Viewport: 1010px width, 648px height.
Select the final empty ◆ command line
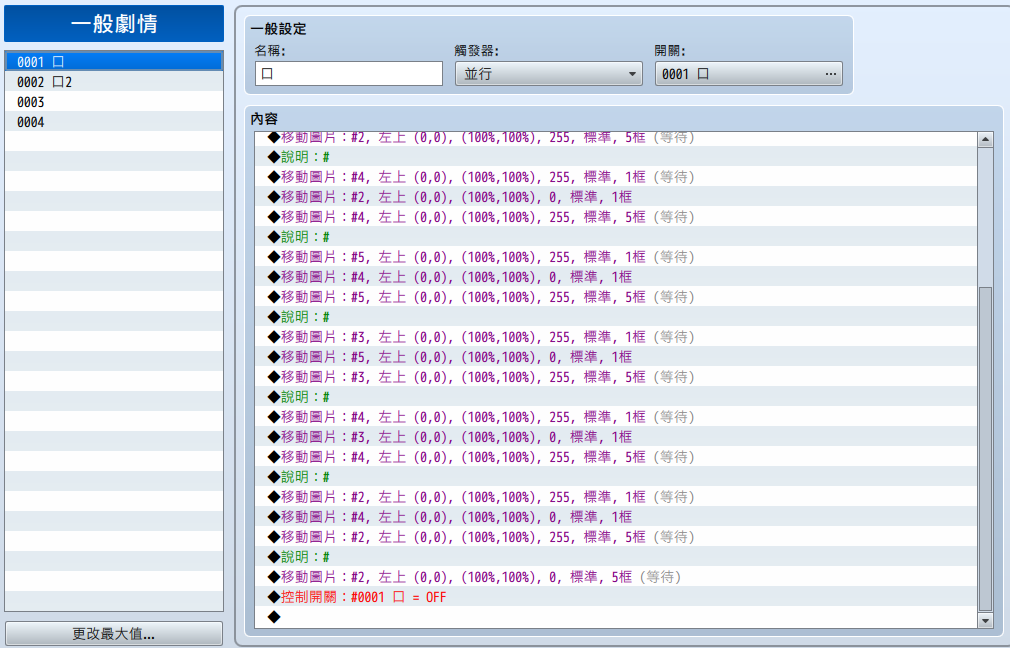pyautogui.click(x=616, y=617)
